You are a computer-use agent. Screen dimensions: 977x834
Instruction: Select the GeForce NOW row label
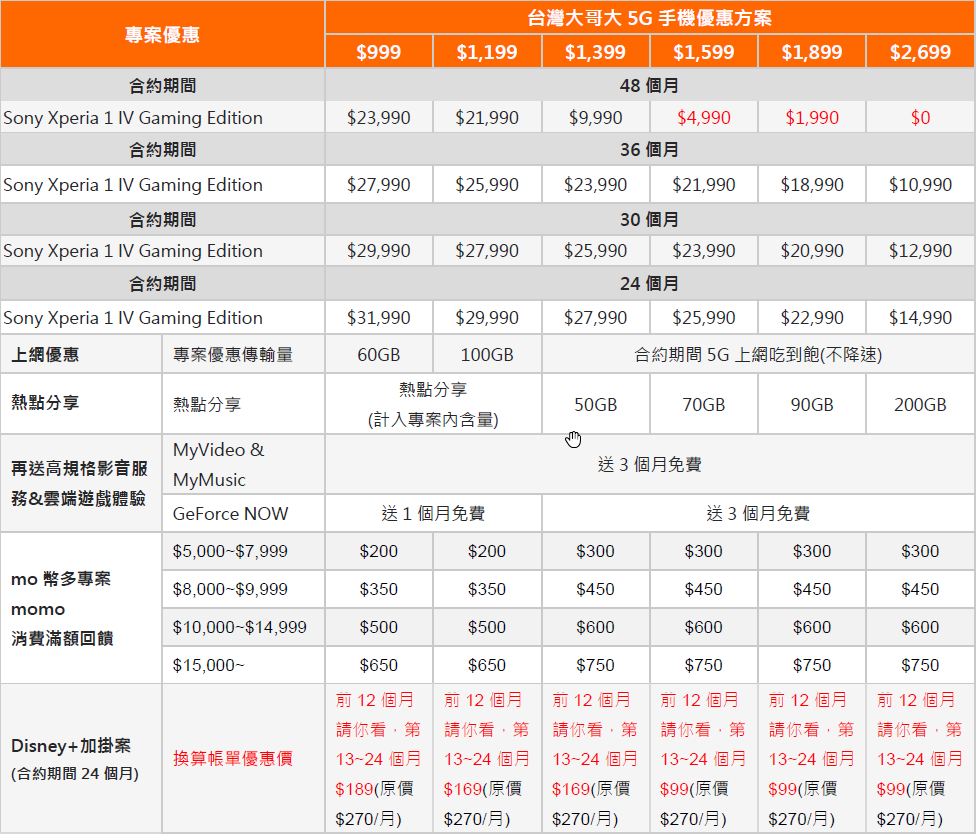click(x=230, y=514)
